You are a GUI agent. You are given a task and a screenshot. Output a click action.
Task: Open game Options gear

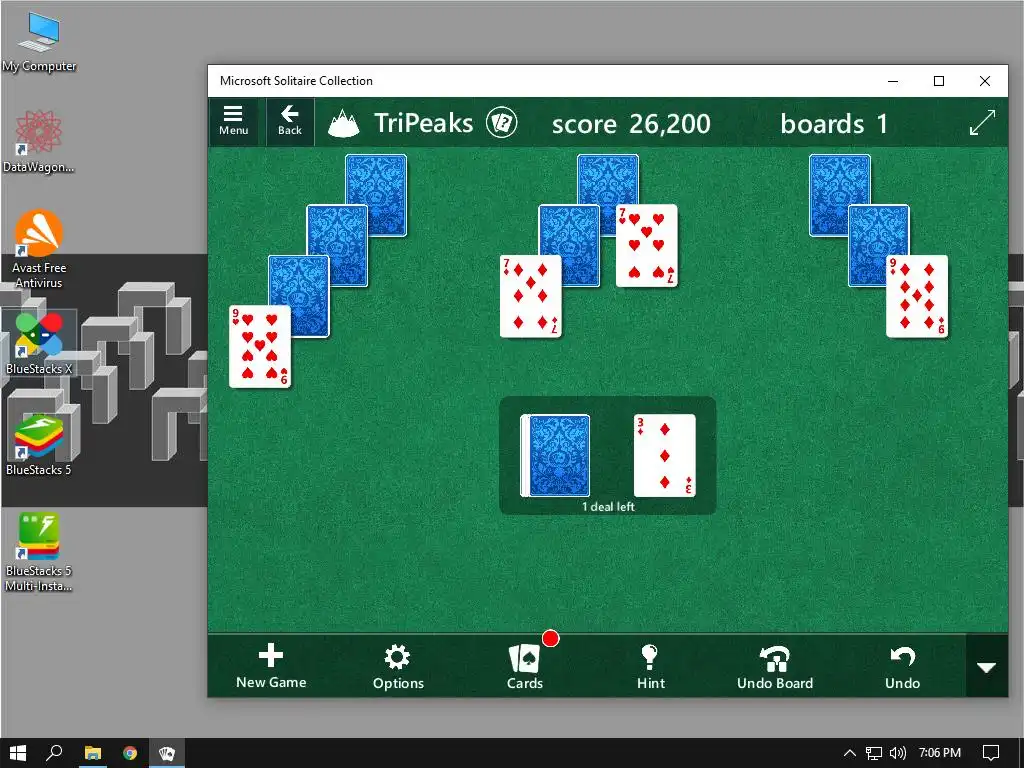[x=398, y=667]
